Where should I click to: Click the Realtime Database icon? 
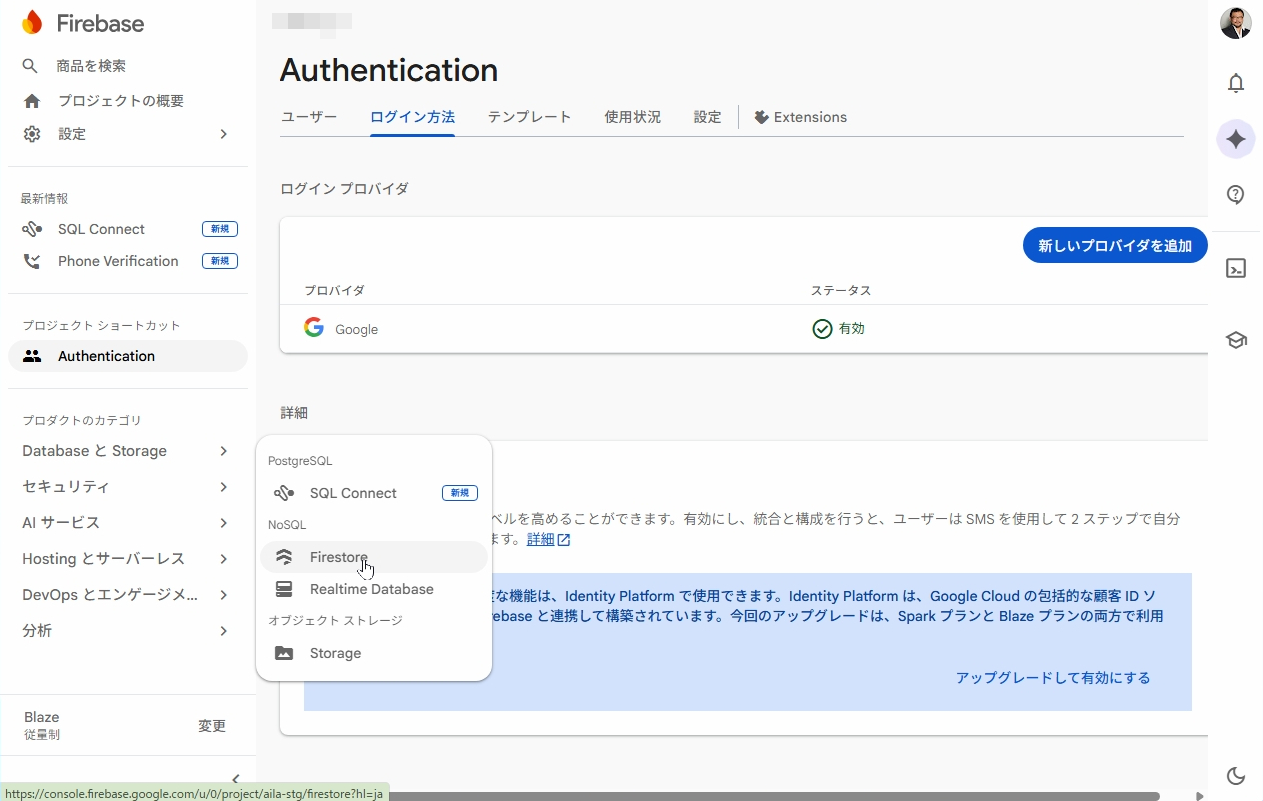pyautogui.click(x=284, y=589)
